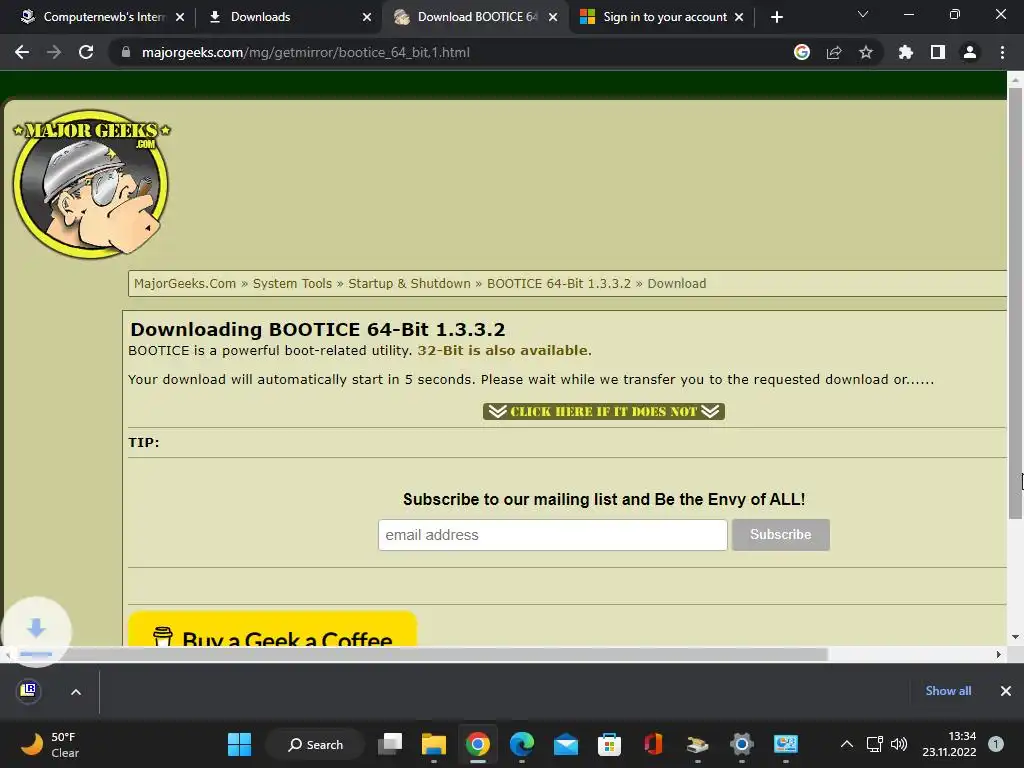Click the MajorGeeks logo
1024x768 pixels.
click(91, 184)
